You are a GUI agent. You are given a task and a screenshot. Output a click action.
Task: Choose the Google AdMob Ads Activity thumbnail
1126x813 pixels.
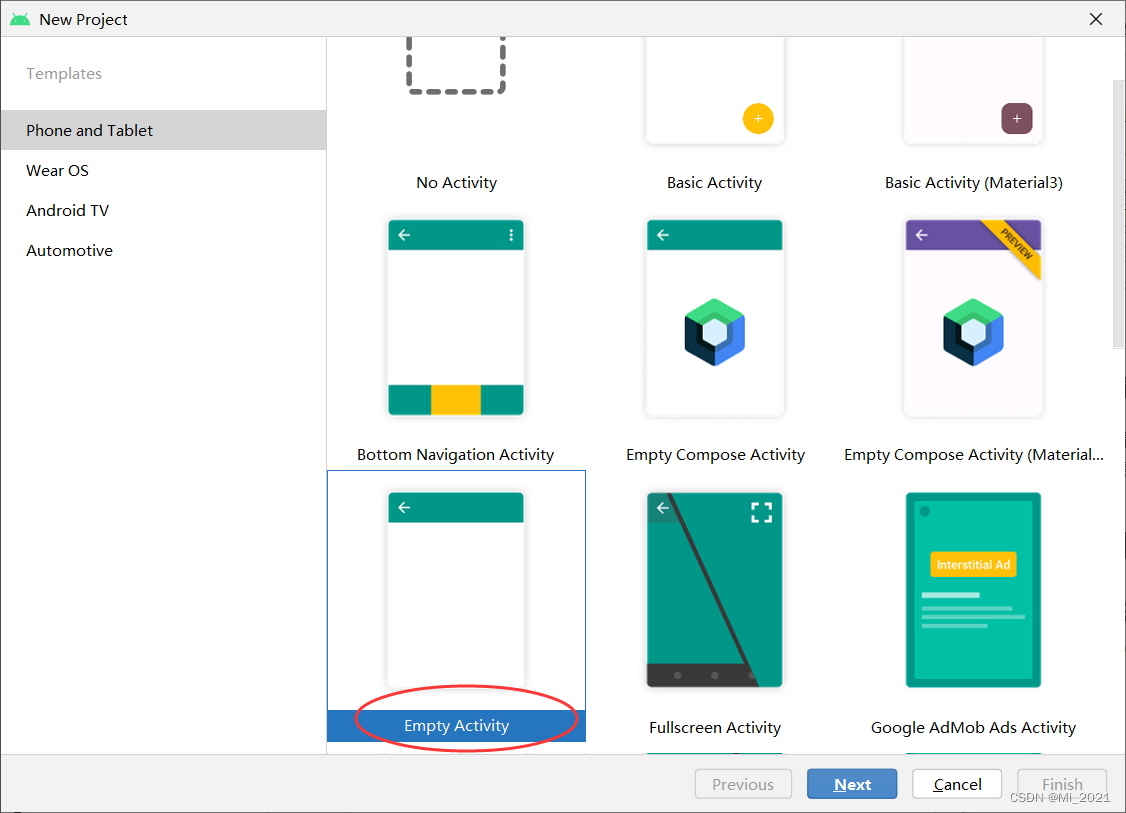(x=973, y=590)
